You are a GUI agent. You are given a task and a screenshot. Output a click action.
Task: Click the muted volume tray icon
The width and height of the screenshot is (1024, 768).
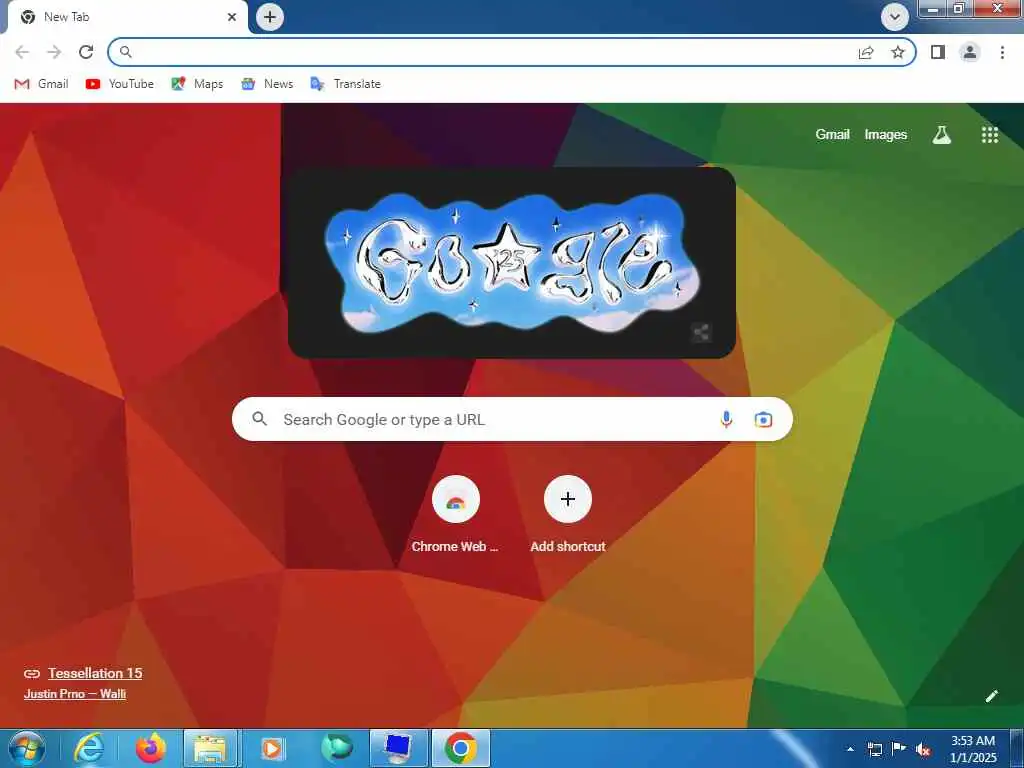point(923,749)
